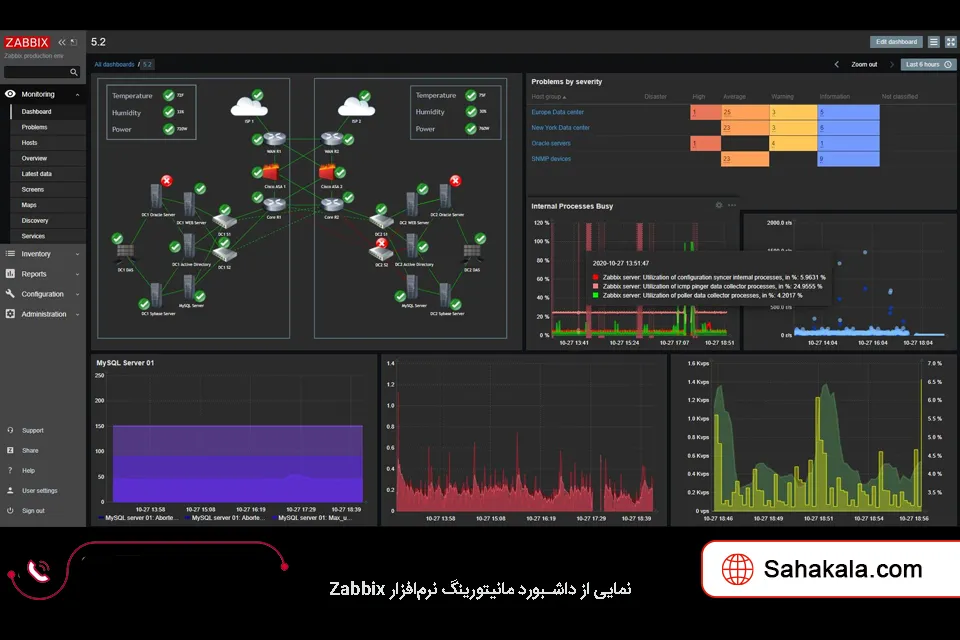Screen dimensions: 960x640
Task: Click DC1 DAS storage icon
Action: (x=125, y=252)
